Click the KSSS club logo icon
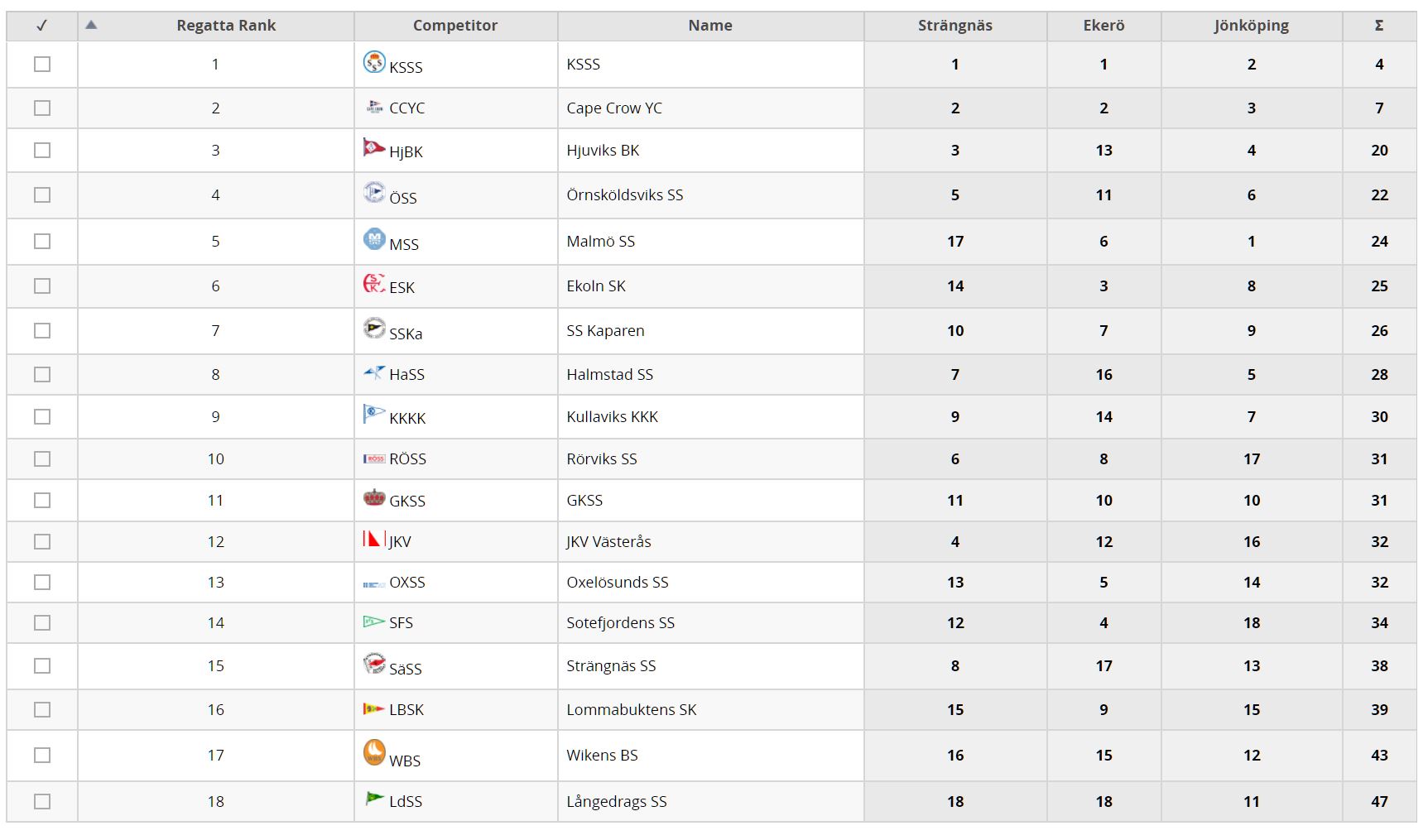The height and width of the screenshot is (840, 1428). pyautogui.click(x=374, y=62)
